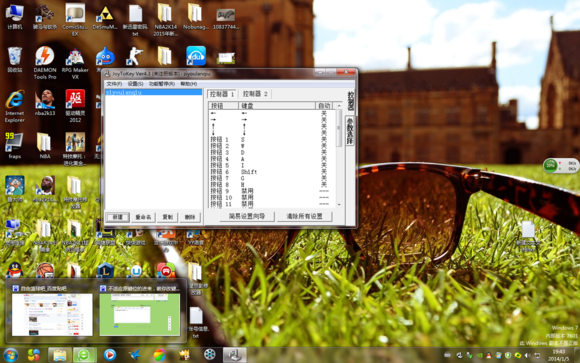
Task: Click the button list scrollbar down arrow
Action: [x=339, y=205]
